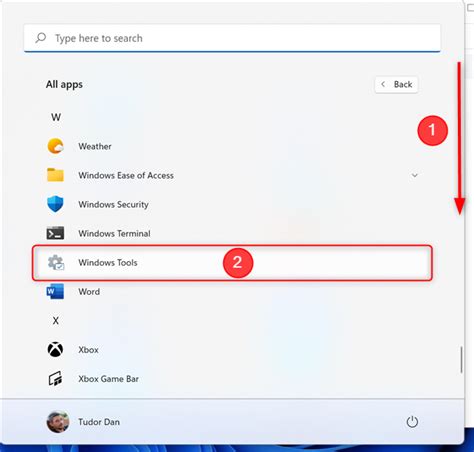Viewport: 474px width, 452px height.
Task: Open the Xbox app icon
Action: (55, 350)
